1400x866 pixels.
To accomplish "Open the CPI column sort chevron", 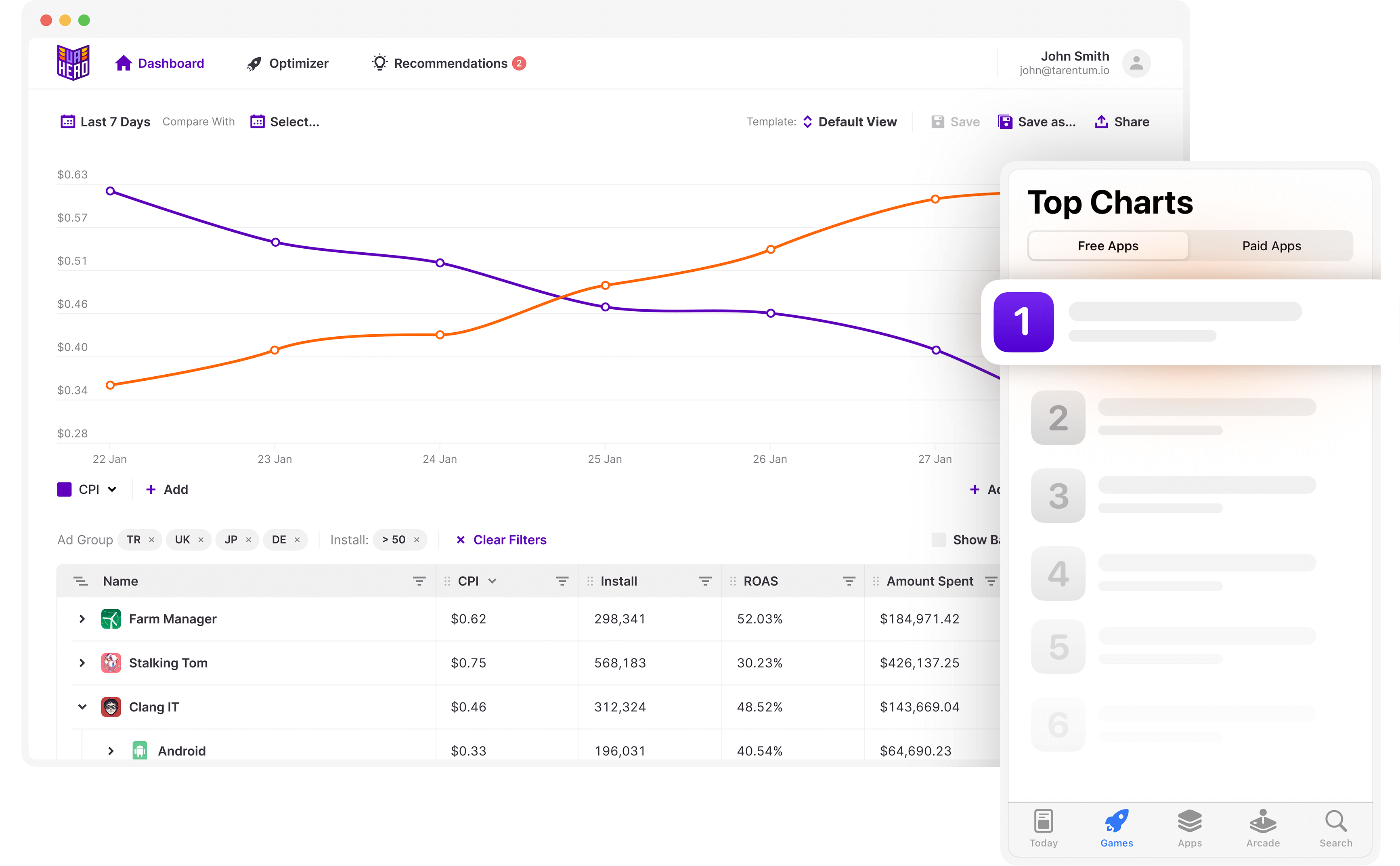I will tap(492, 581).
